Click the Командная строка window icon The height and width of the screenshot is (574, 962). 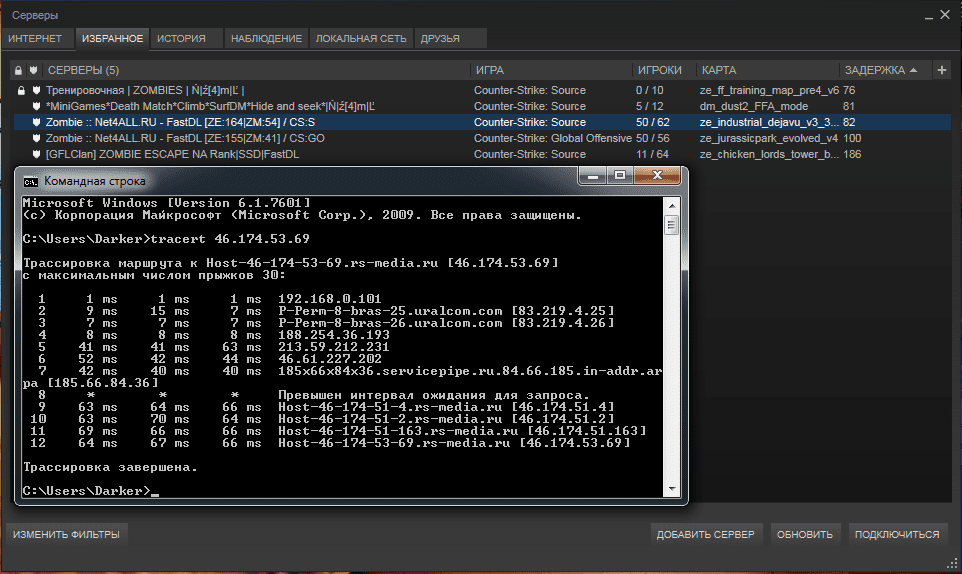click(31, 181)
